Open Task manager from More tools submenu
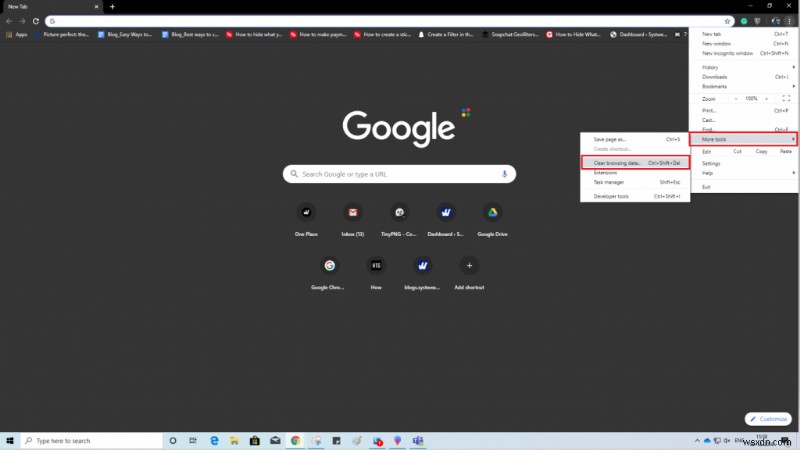The width and height of the screenshot is (800, 450). 635,182
